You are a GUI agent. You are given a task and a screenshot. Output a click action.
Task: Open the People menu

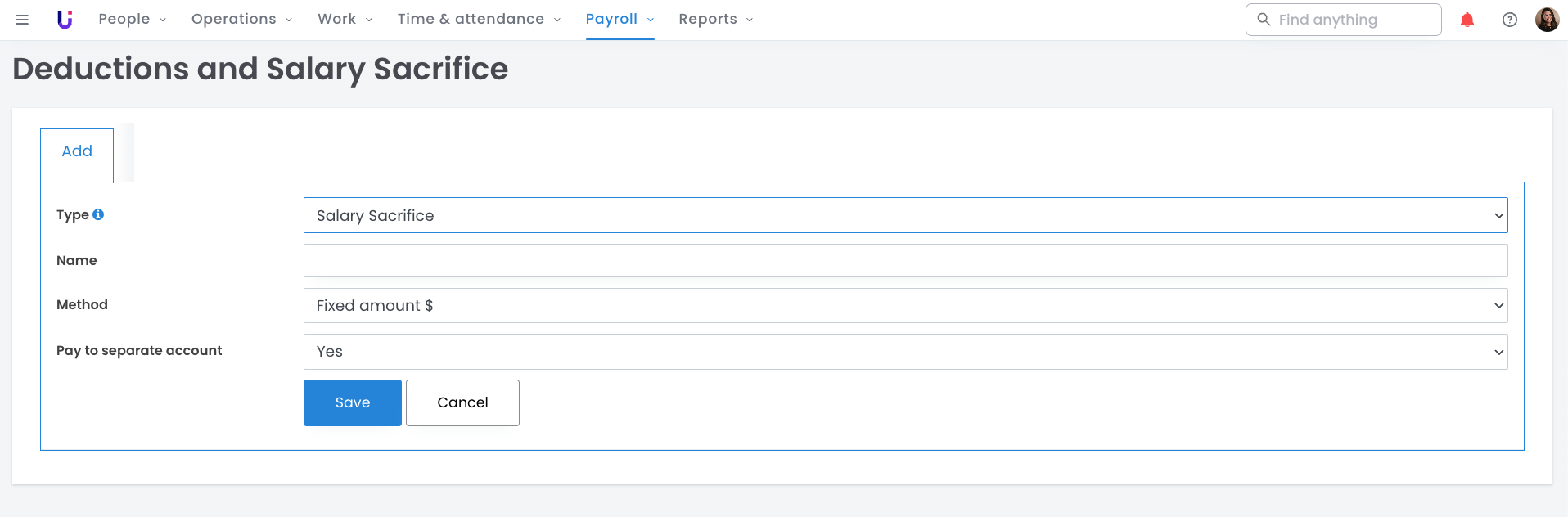tap(132, 20)
